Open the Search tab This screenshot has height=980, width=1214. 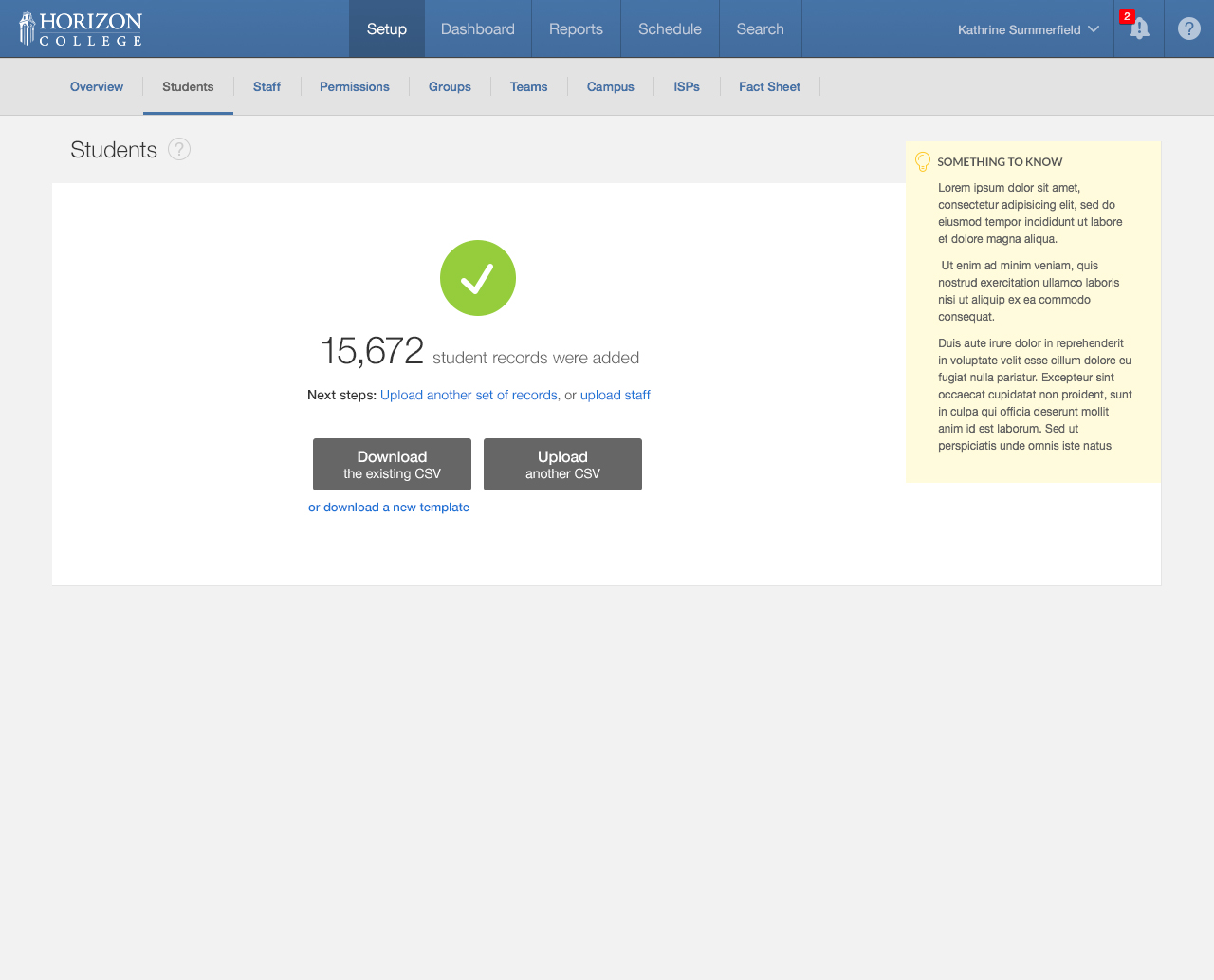(x=761, y=28)
